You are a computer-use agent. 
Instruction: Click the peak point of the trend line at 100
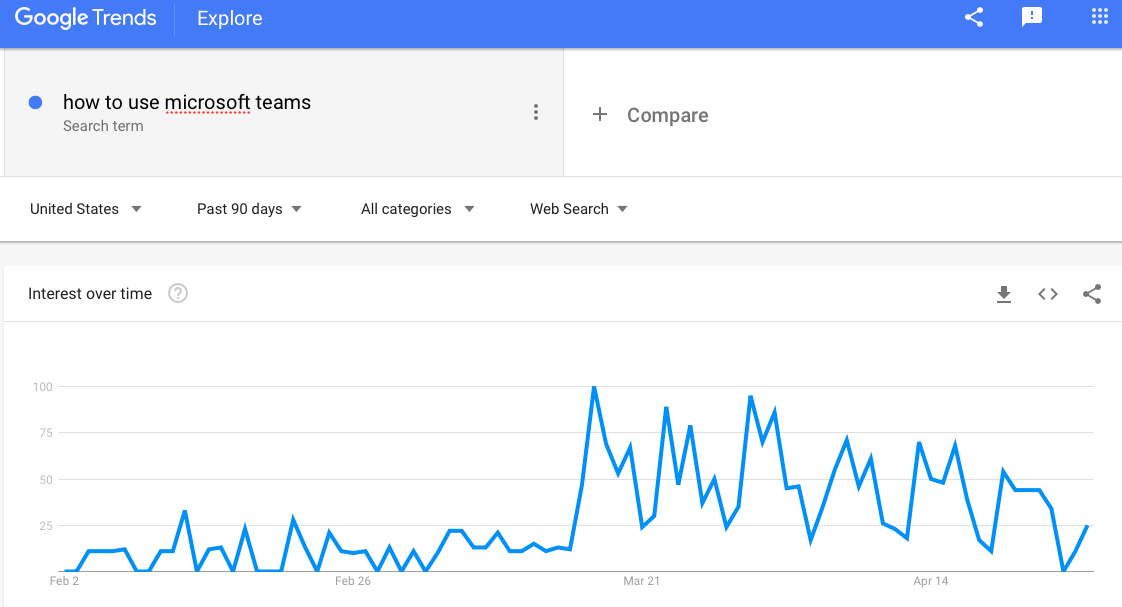click(x=594, y=387)
